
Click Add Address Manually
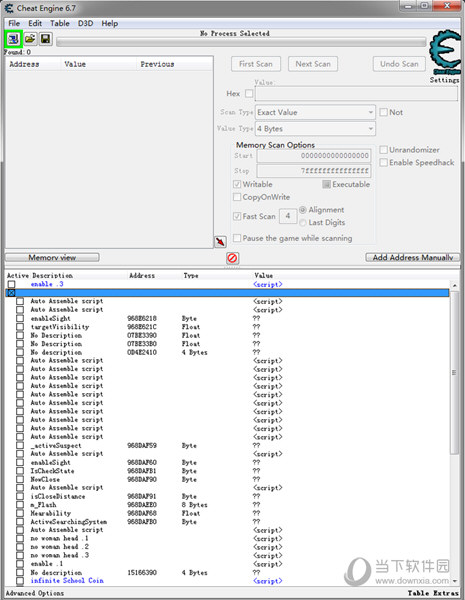(413, 258)
